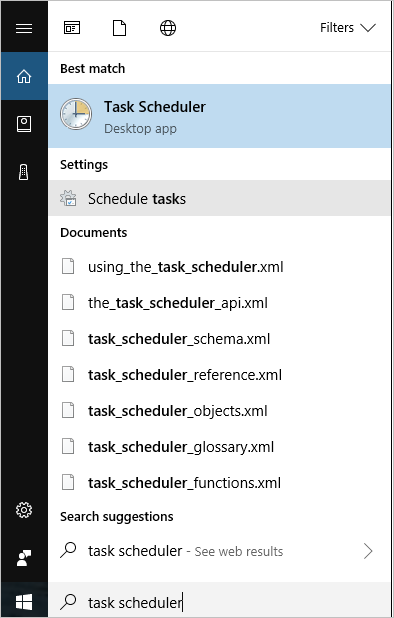The image size is (394, 618).
Task: Select the Home icon in sidebar
Action: [24, 76]
